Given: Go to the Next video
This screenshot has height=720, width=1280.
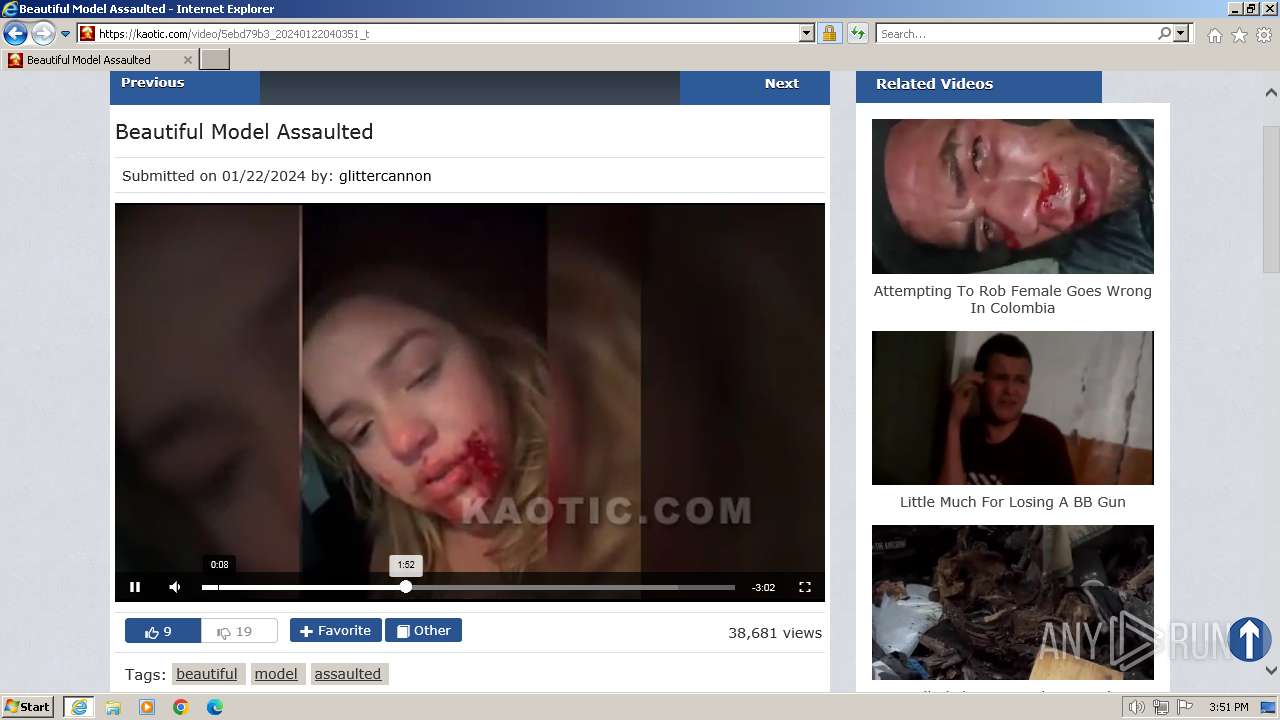Looking at the screenshot, I should 755,85.
